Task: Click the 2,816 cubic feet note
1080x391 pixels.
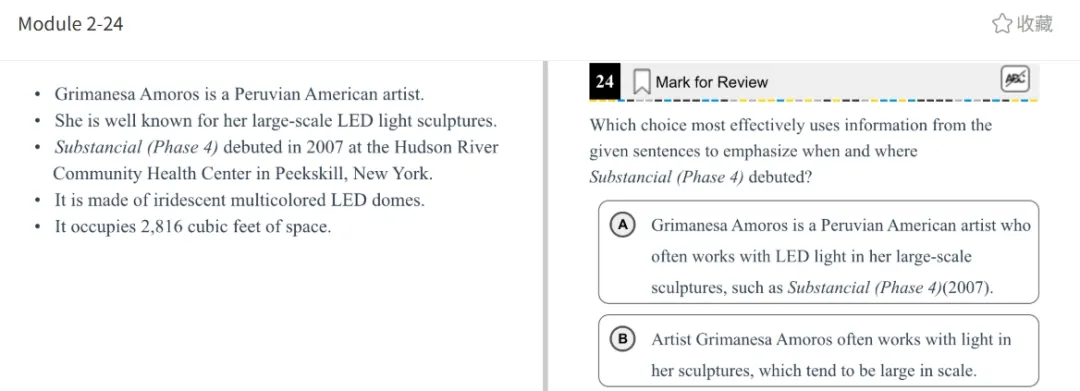Action: click(x=193, y=226)
